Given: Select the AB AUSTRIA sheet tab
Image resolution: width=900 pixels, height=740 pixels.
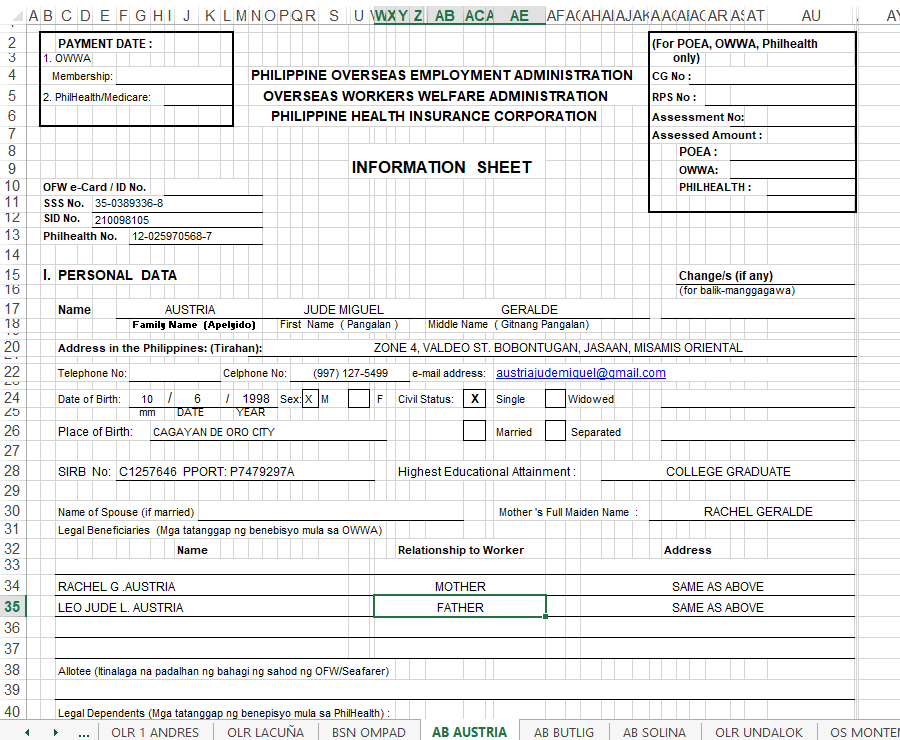Looking at the screenshot, I should point(470,732).
